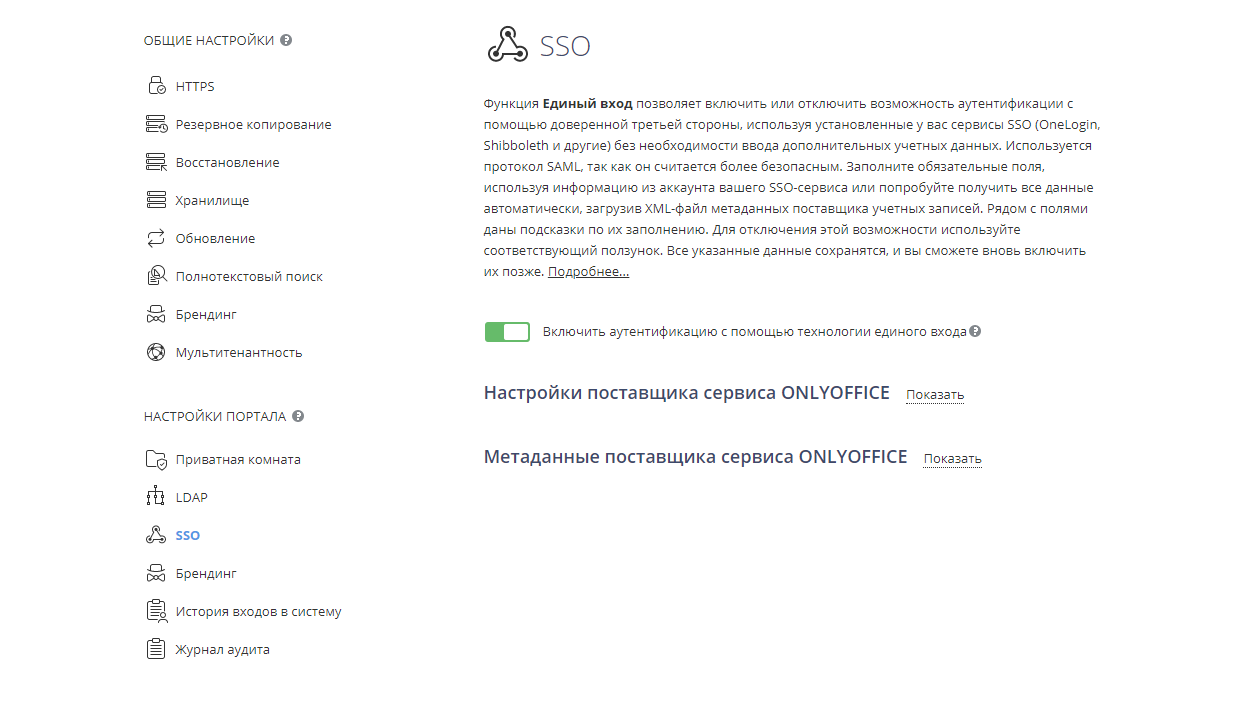Click the LDAP tree icon
Image resolution: width=1240 pixels, height=708 pixels.
coord(156,497)
